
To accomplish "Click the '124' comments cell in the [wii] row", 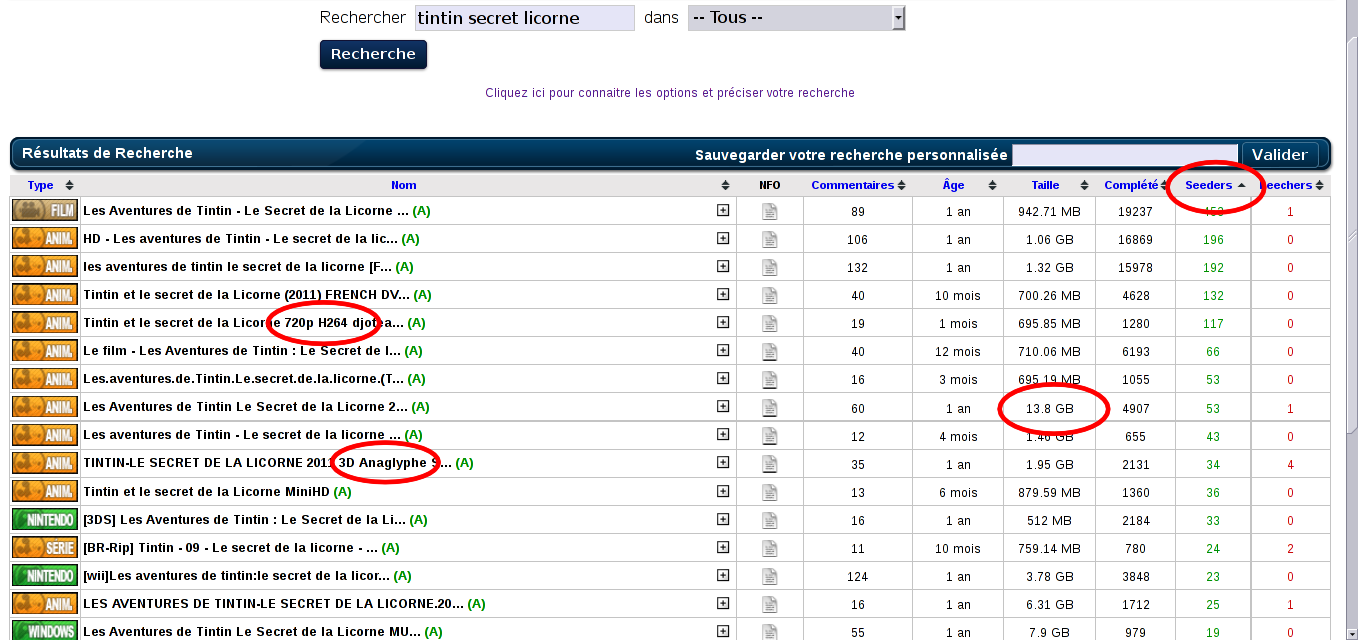I will point(857,575).
